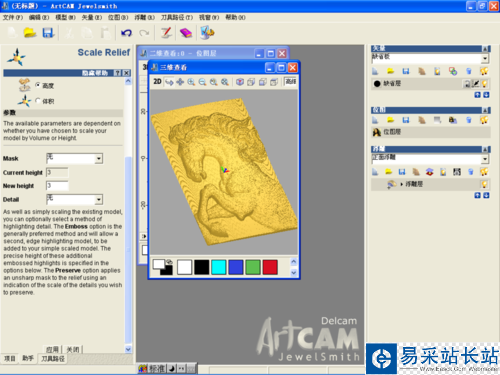Select the 高度 height radio button
The width and height of the screenshot is (500, 375).
coord(38,85)
